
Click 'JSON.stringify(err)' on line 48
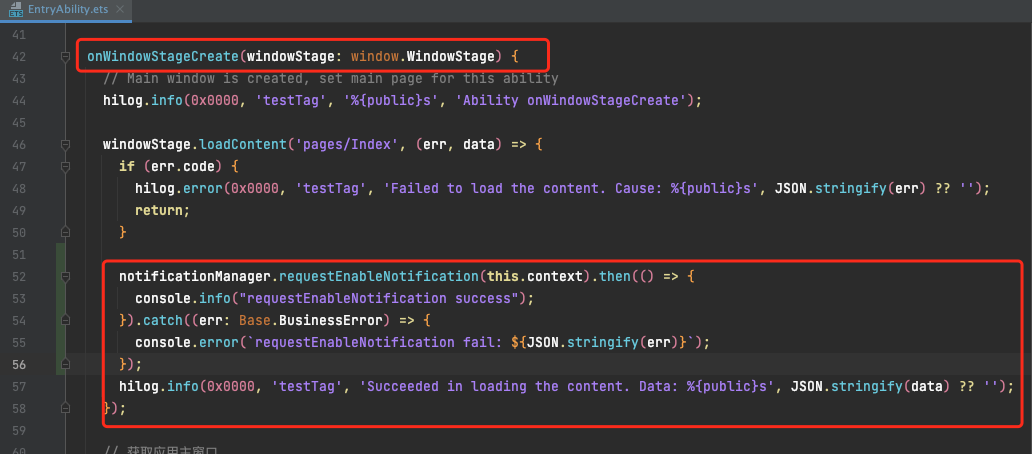point(852,189)
